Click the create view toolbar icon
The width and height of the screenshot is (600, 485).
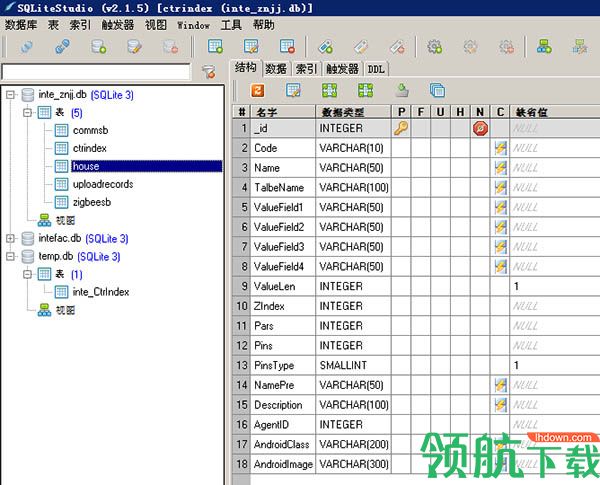[x=544, y=47]
